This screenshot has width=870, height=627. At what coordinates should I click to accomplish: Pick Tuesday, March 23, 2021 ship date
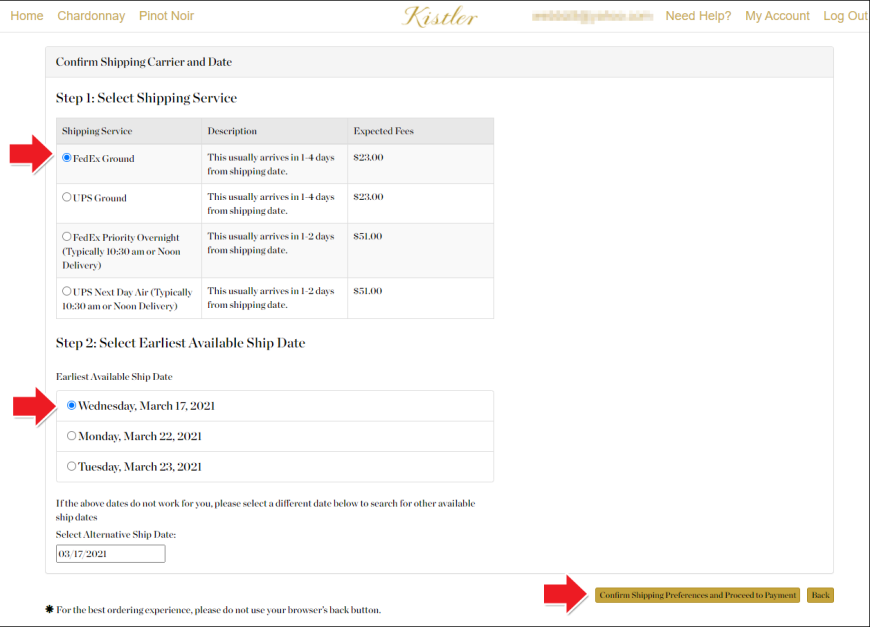72,467
